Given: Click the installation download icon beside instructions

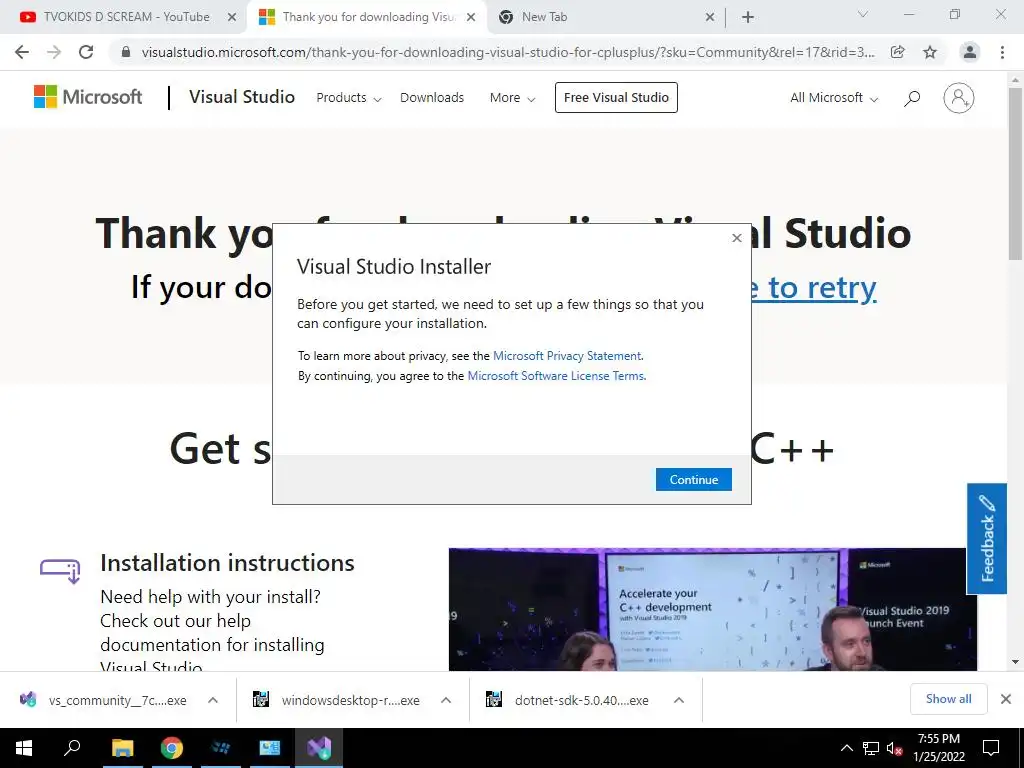Looking at the screenshot, I should click(60, 570).
